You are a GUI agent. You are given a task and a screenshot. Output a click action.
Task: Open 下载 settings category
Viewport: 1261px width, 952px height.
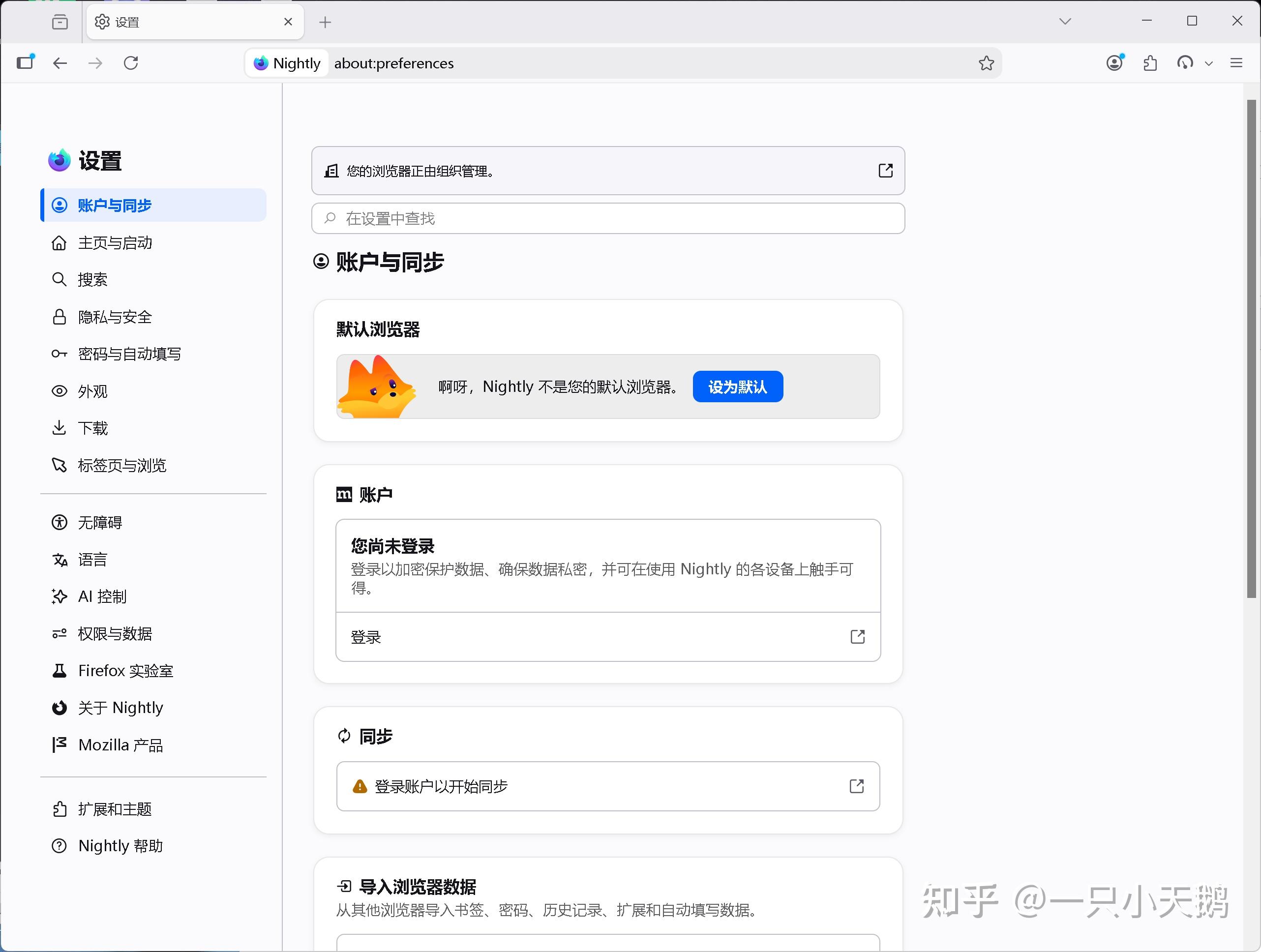coord(153,428)
